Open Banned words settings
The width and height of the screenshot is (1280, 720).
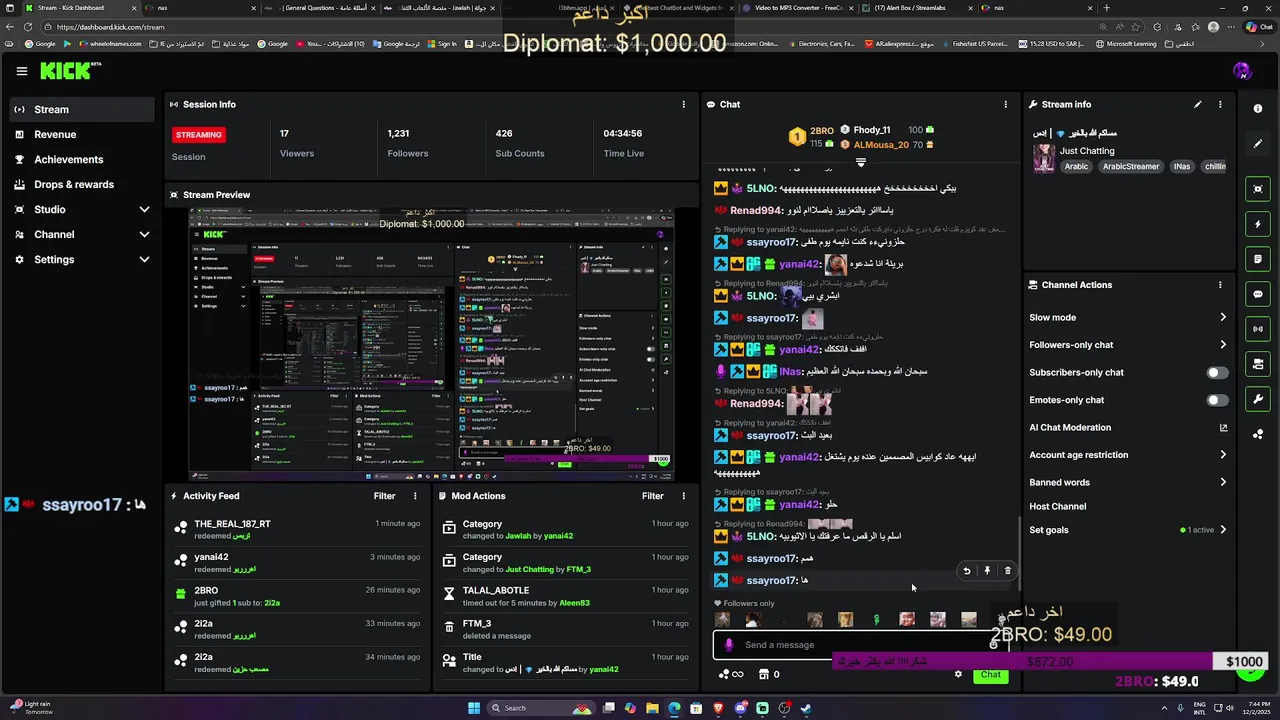1128,482
